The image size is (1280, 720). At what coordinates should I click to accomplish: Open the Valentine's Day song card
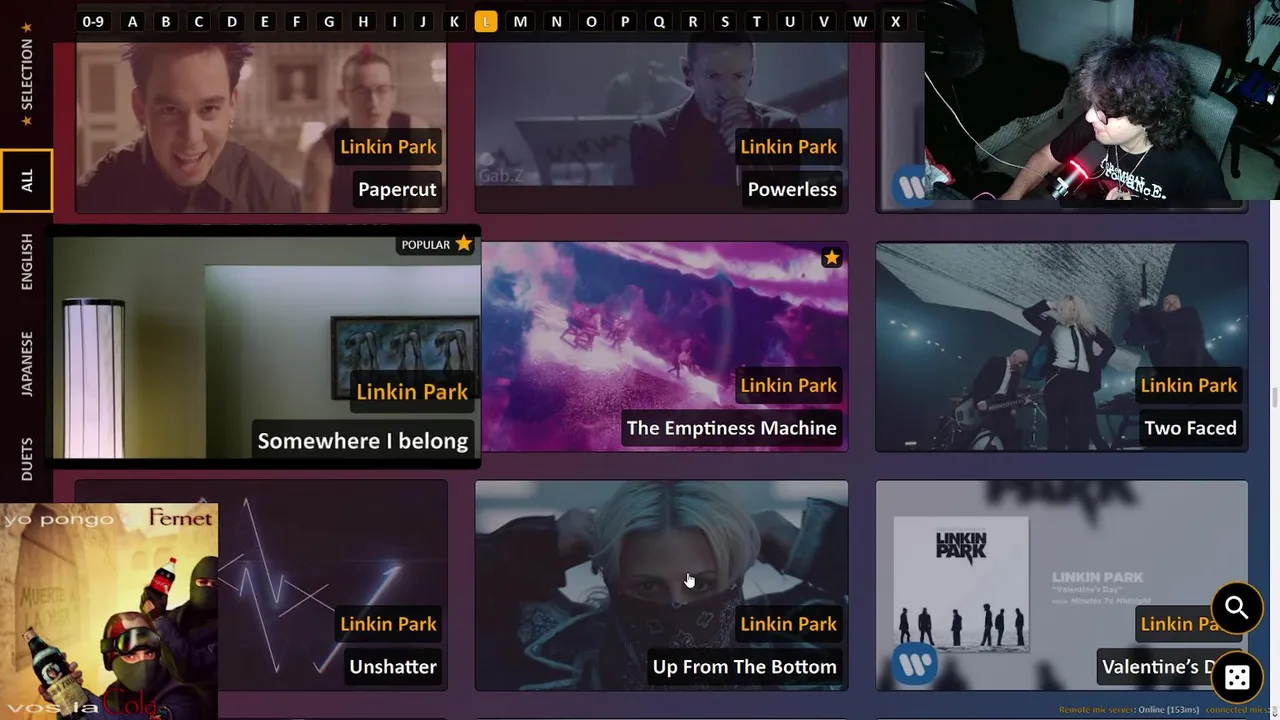point(1062,585)
